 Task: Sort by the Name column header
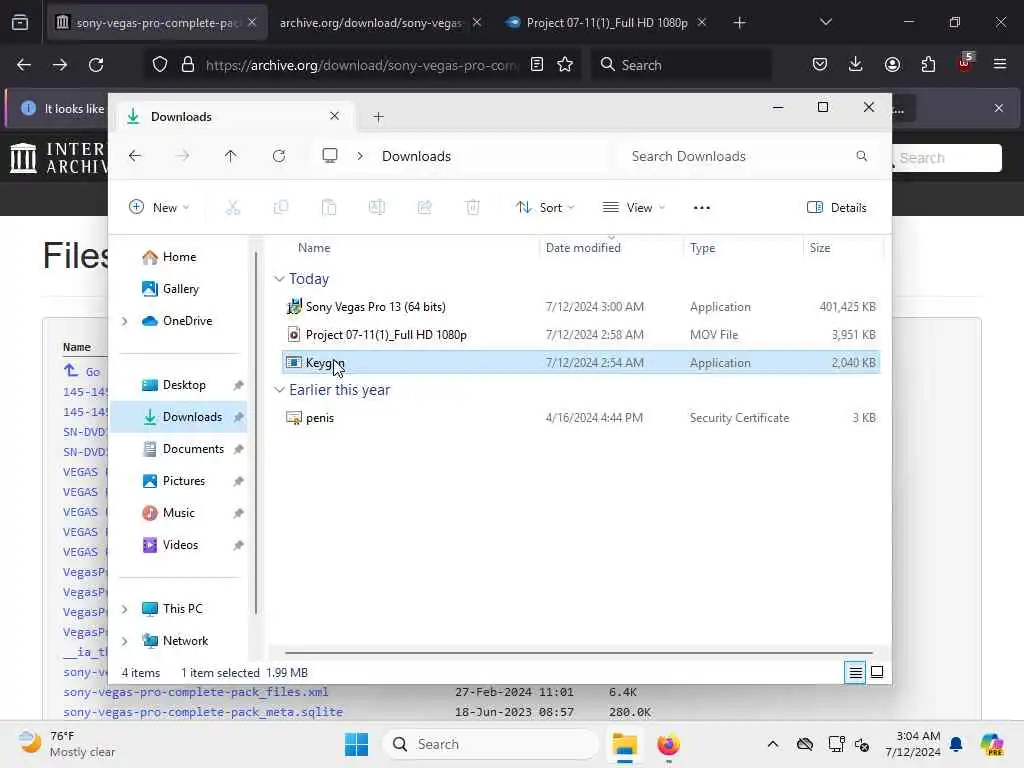[x=314, y=248]
